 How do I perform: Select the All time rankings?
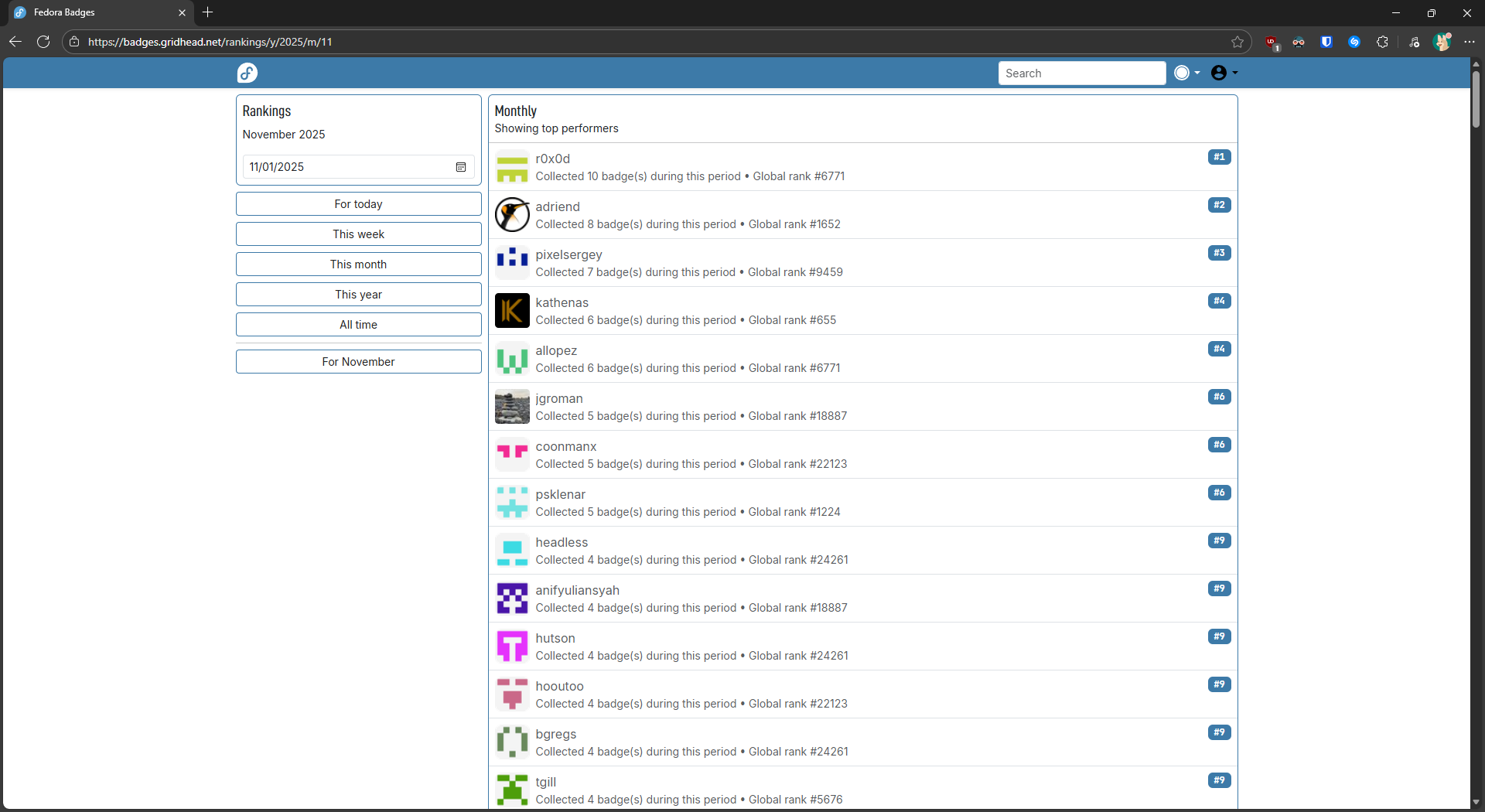point(358,325)
